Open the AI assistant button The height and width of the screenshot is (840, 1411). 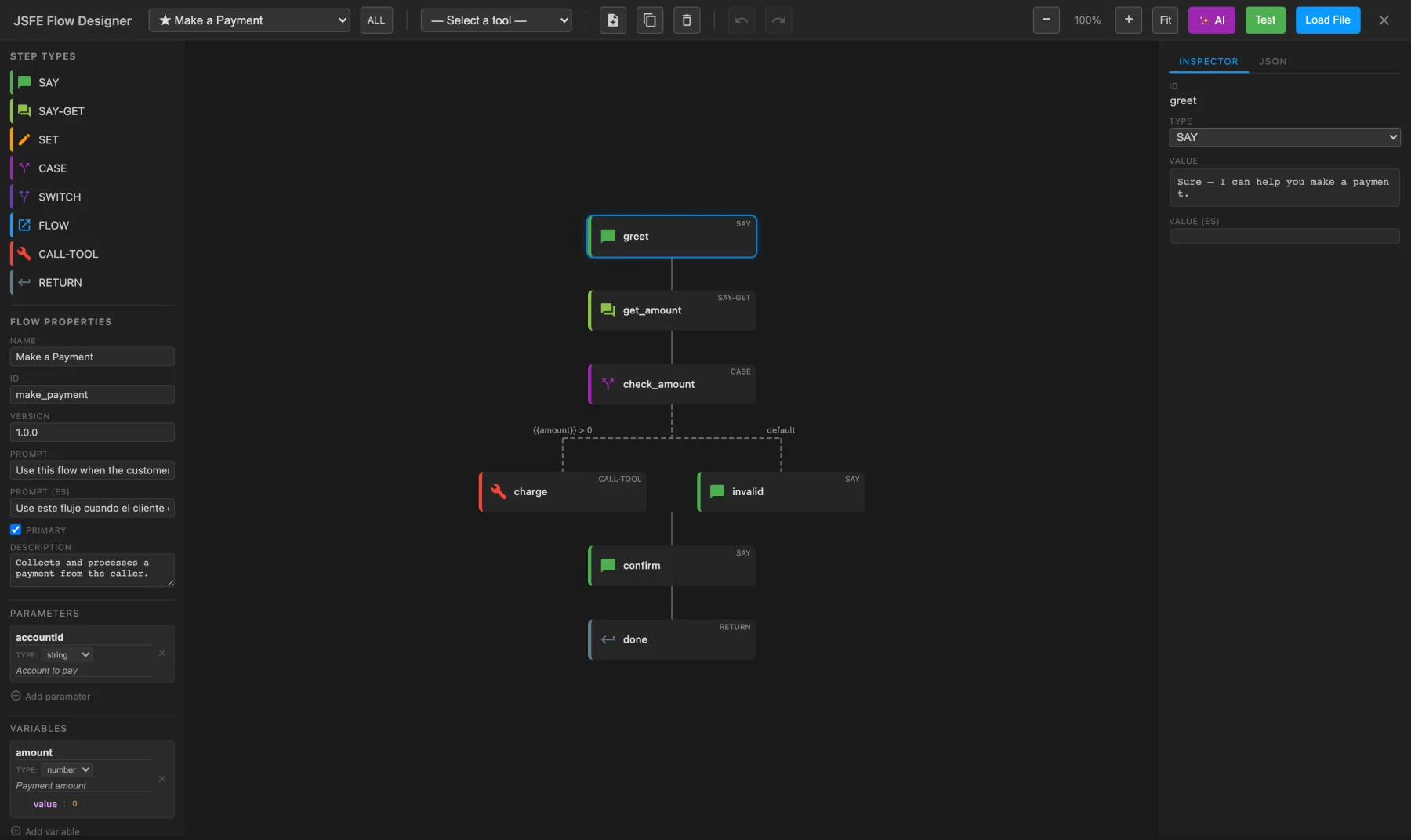point(1211,20)
